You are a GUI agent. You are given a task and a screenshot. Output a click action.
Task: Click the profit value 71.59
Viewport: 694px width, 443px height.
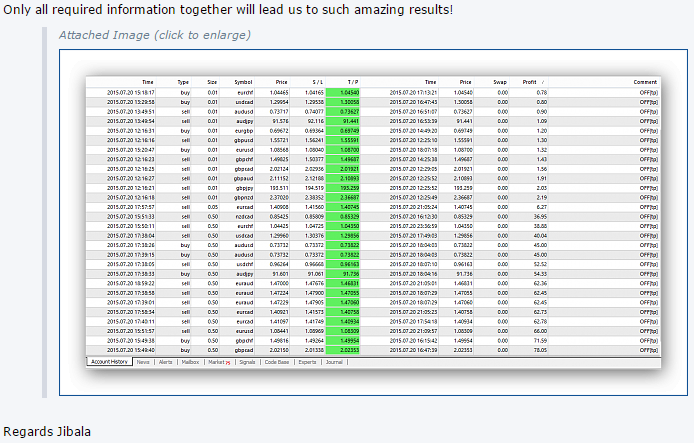pos(540,341)
